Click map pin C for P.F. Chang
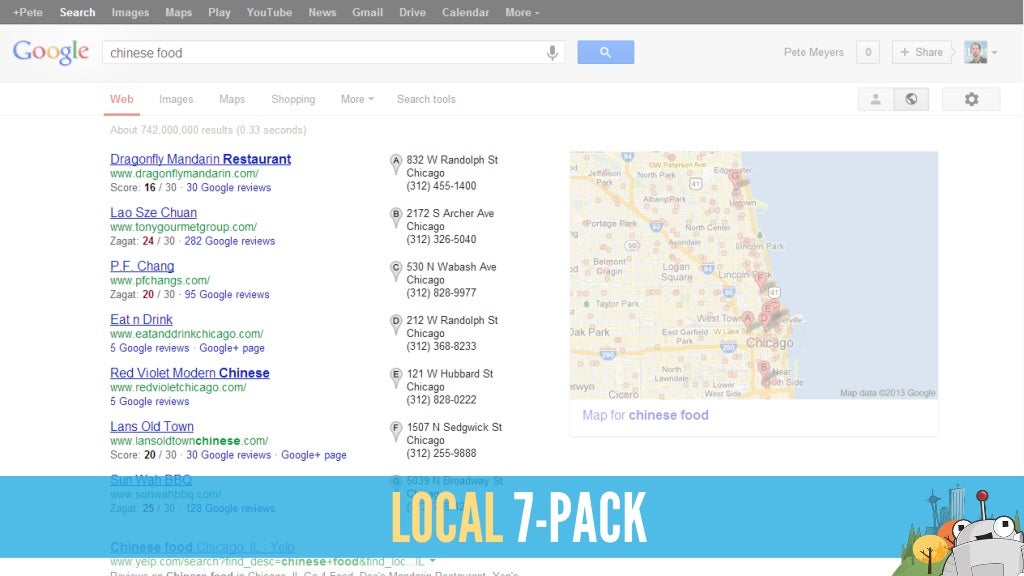The height and width of the screenshot is (576, 1024). (396, 270)
